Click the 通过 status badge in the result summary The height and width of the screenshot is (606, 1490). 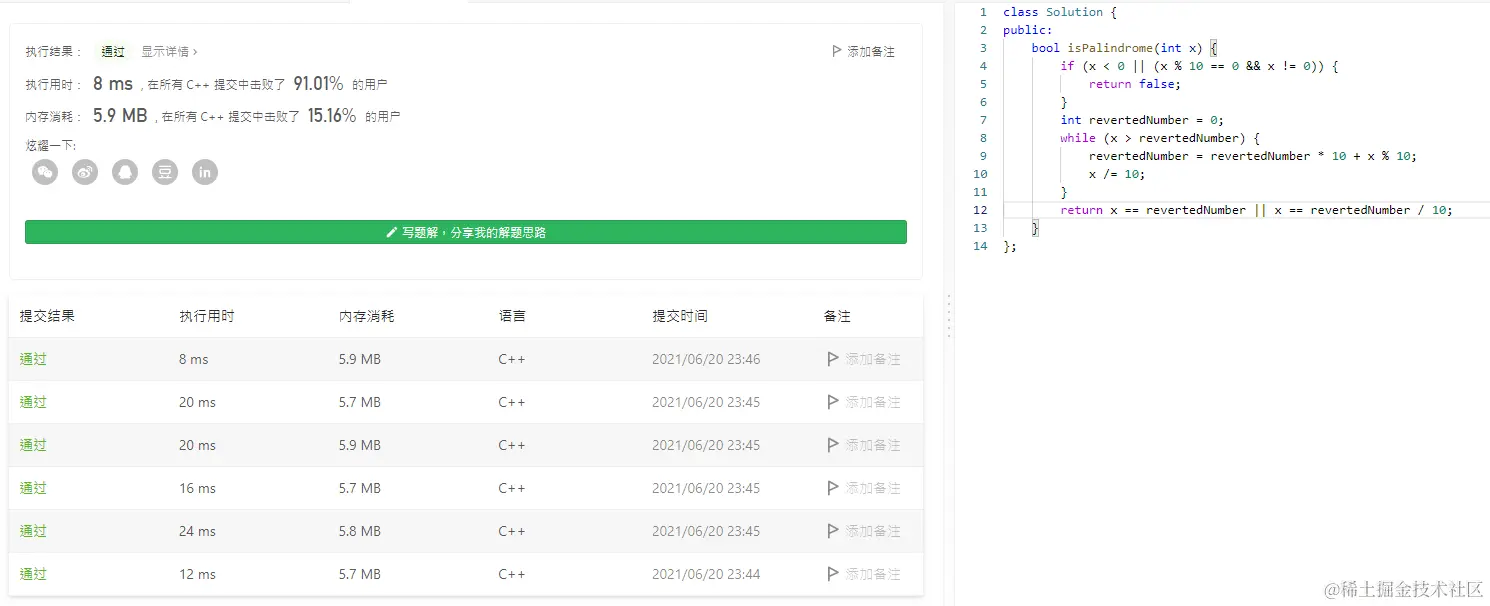(x=113, y=51)
